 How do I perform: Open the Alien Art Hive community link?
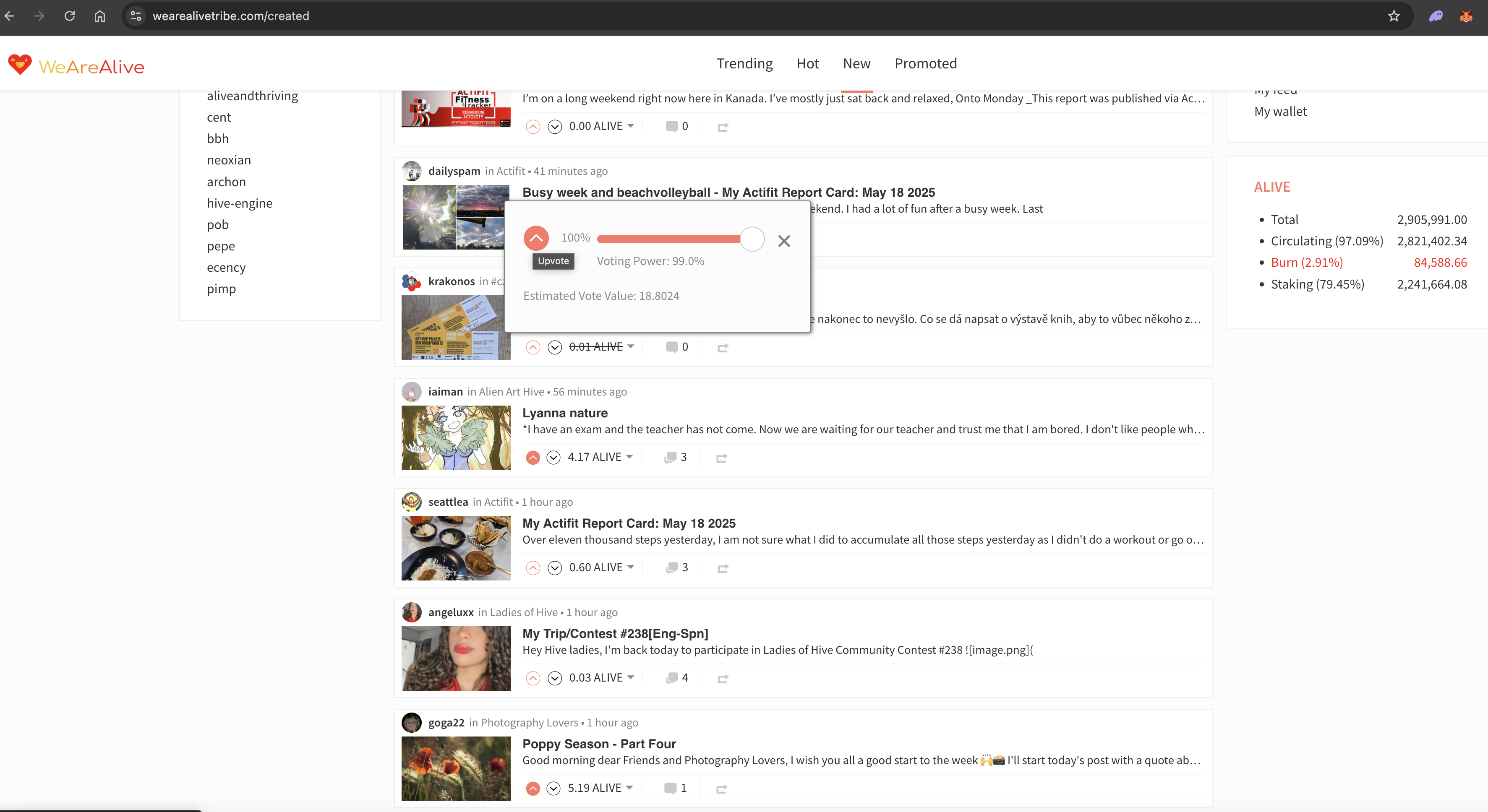pos(511,392)
